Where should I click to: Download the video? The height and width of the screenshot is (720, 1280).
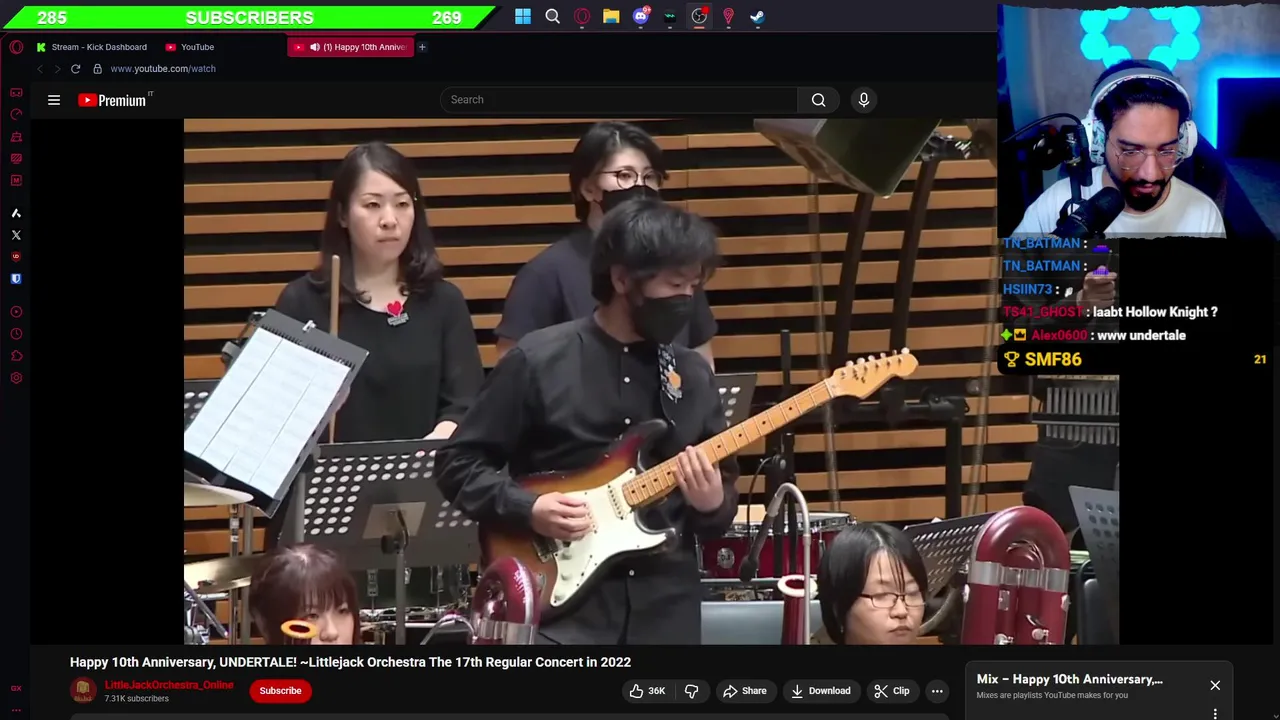point(821,691)
